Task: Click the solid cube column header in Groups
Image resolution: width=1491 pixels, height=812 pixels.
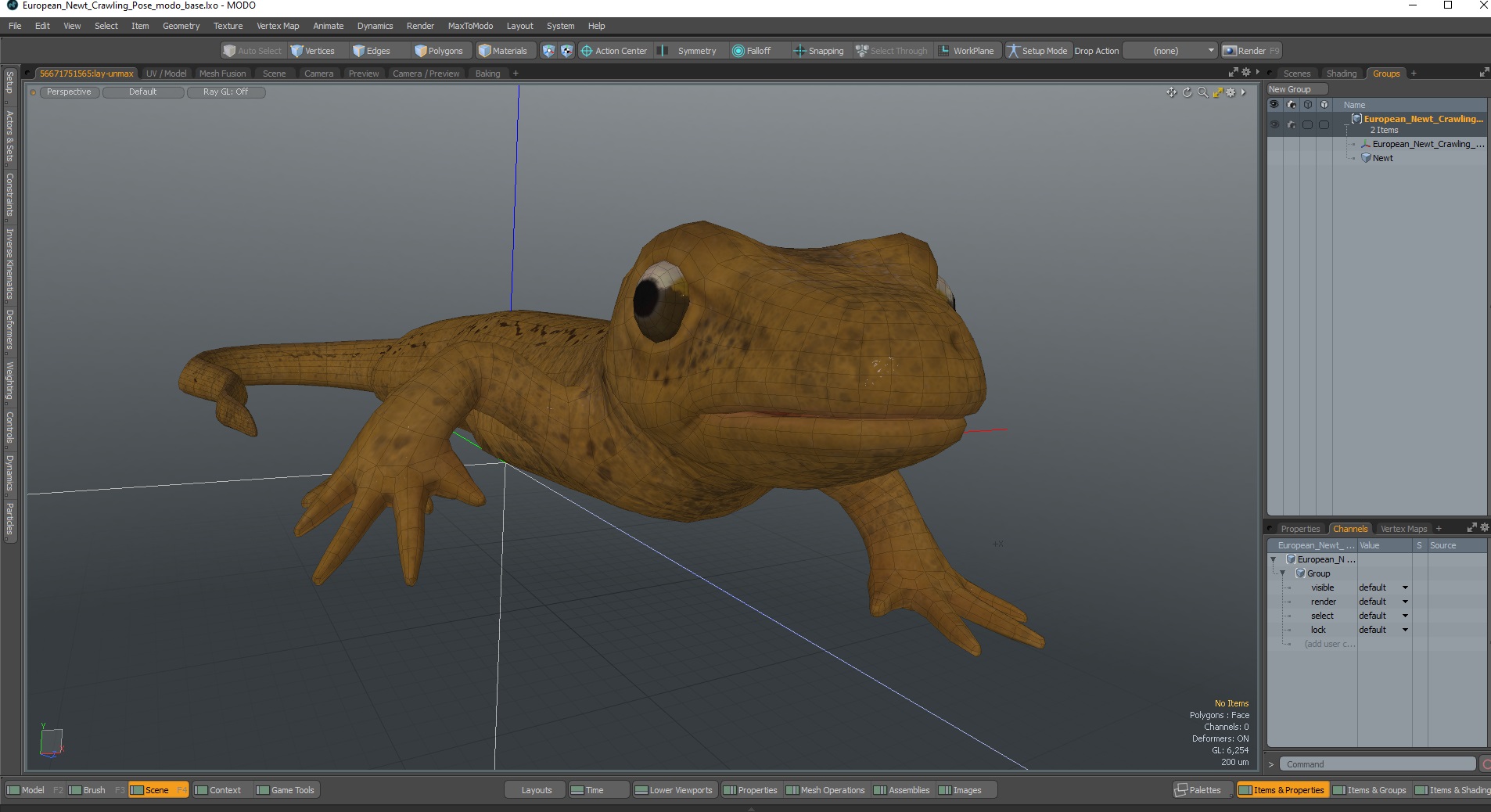Action: tap(1324, 105)
